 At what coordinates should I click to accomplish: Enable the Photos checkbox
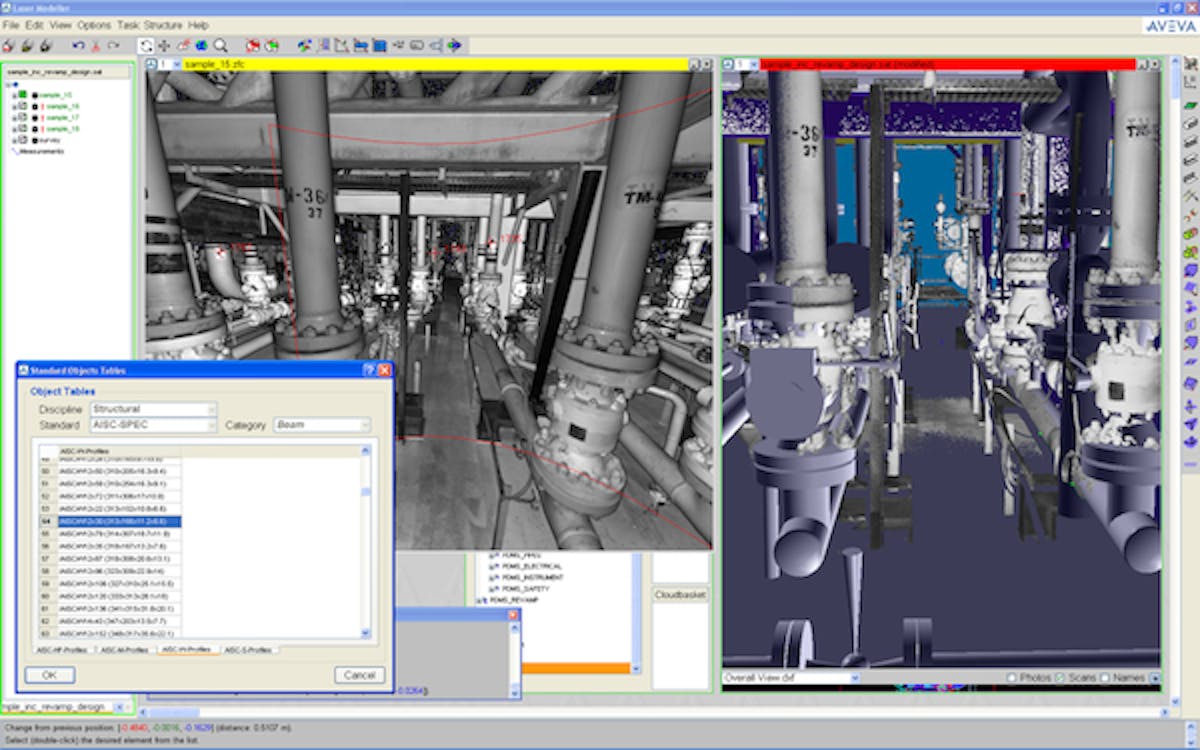tap(1012, 677)
